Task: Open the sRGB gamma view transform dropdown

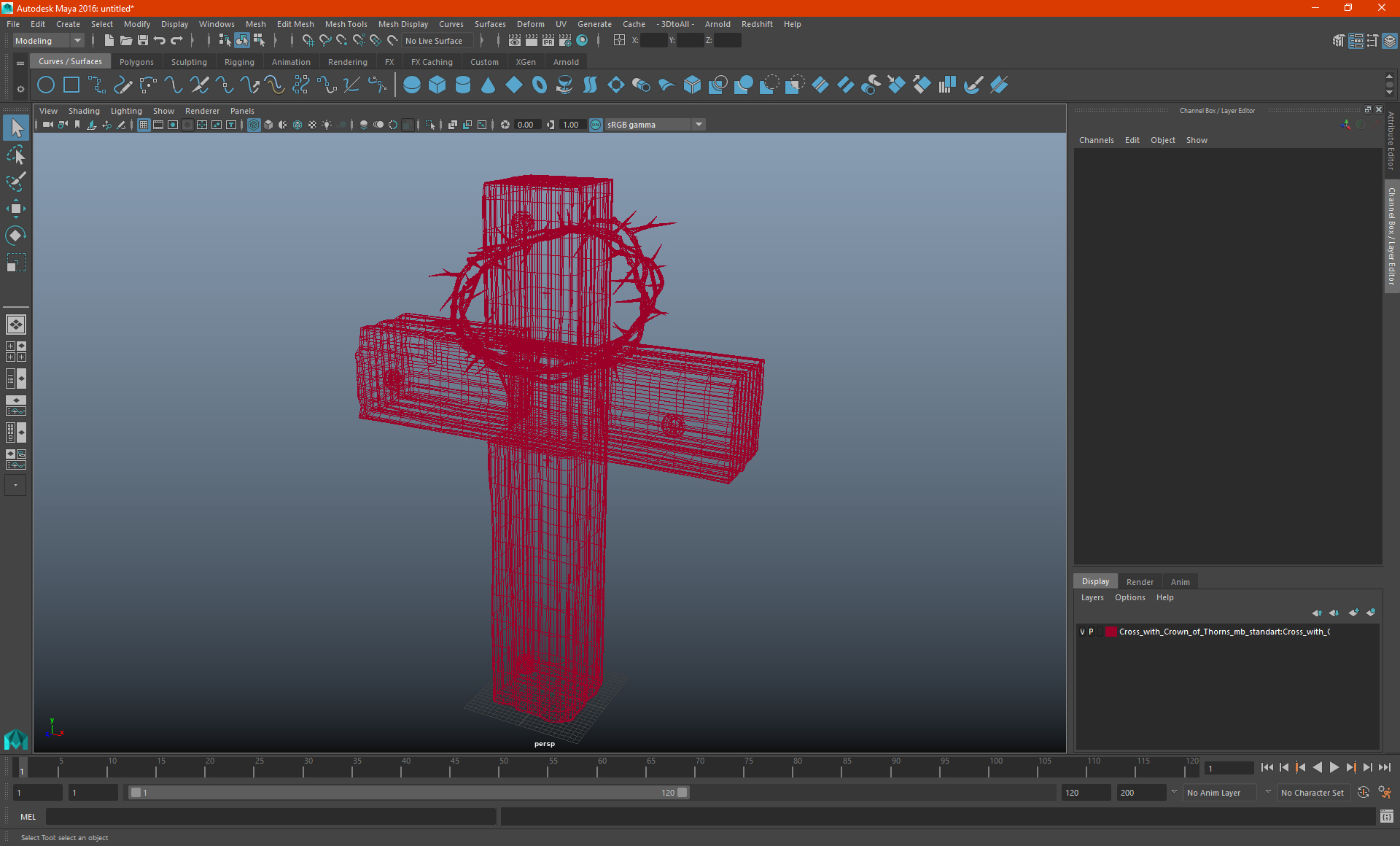Action: point(655,125)
